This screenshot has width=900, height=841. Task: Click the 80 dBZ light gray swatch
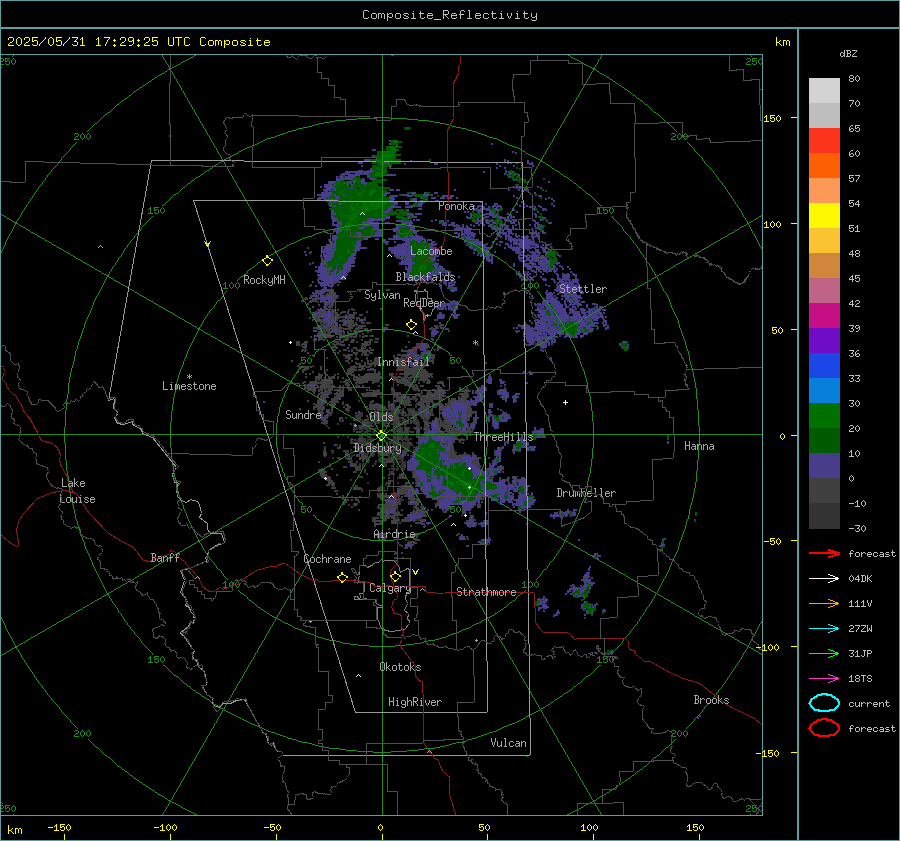coord(824,90)
